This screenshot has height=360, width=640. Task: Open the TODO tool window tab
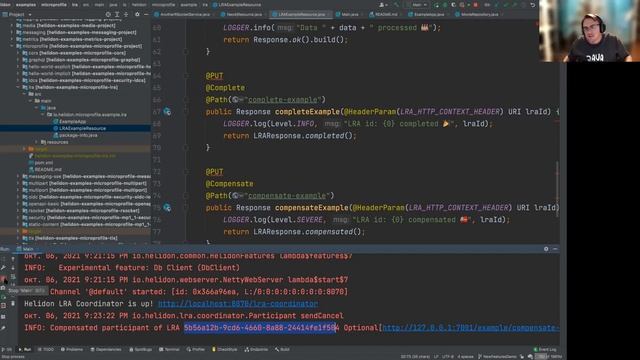coord(46,349)
